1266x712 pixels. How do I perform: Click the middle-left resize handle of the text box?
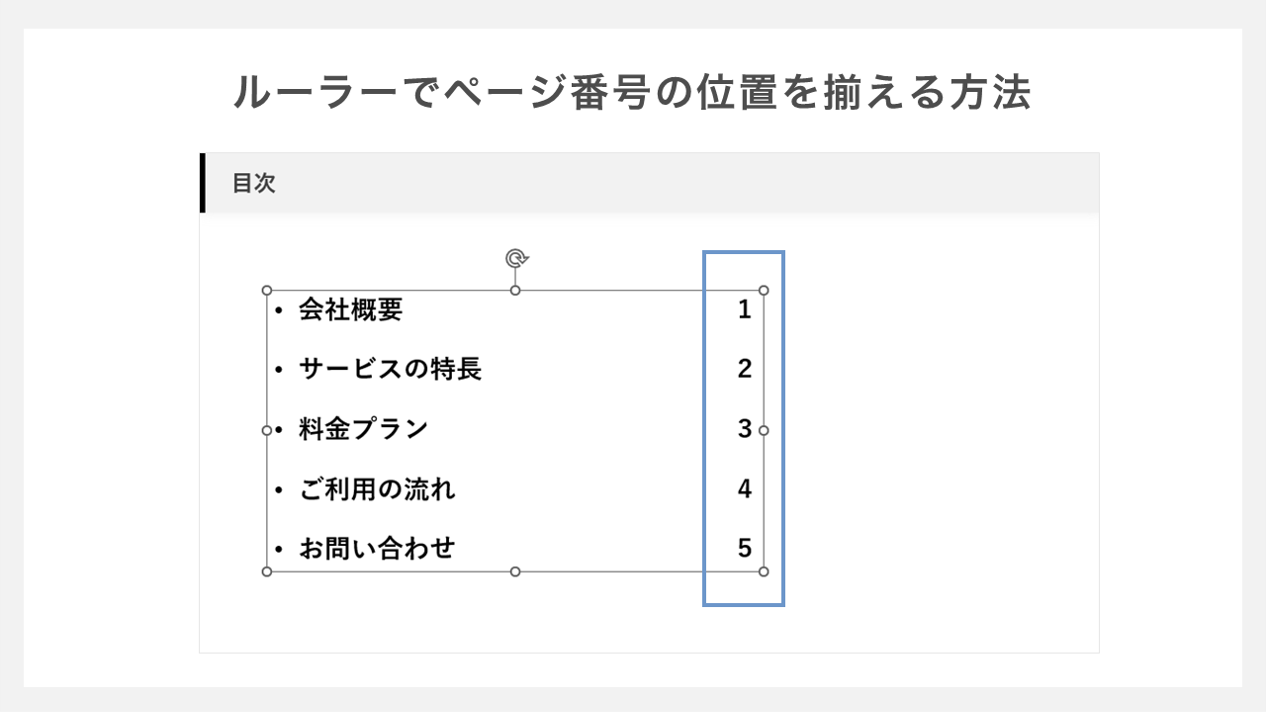(267, 430)
